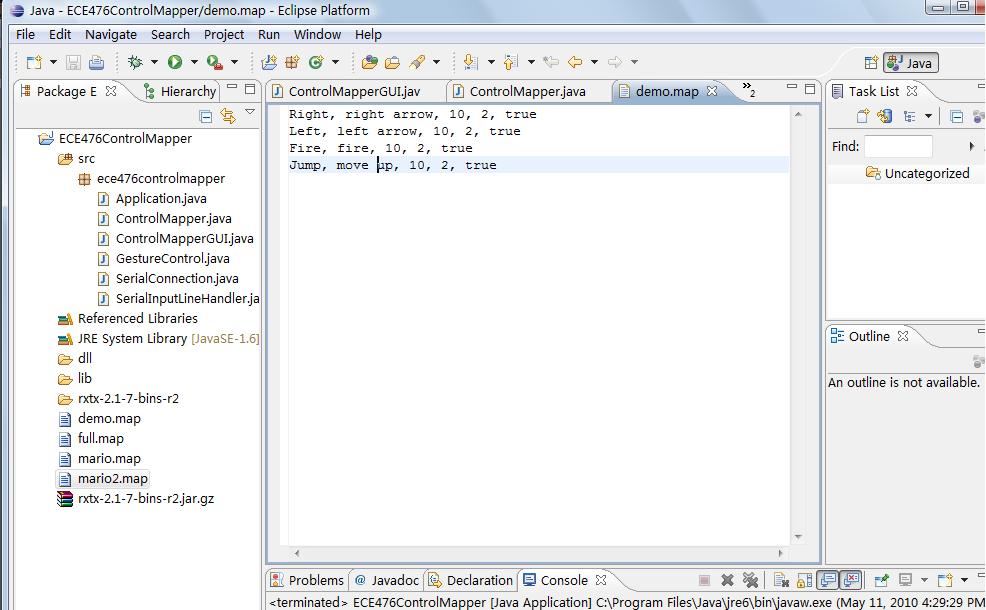Open the Problems view tab

coord(307,580)
